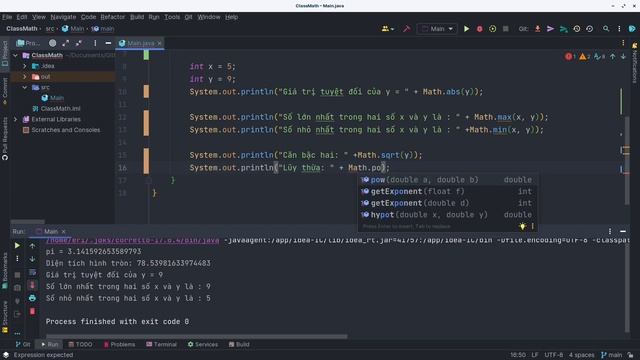The image size is (640, 360).
Task: Open Refactor menu
Action: (113, 17)
